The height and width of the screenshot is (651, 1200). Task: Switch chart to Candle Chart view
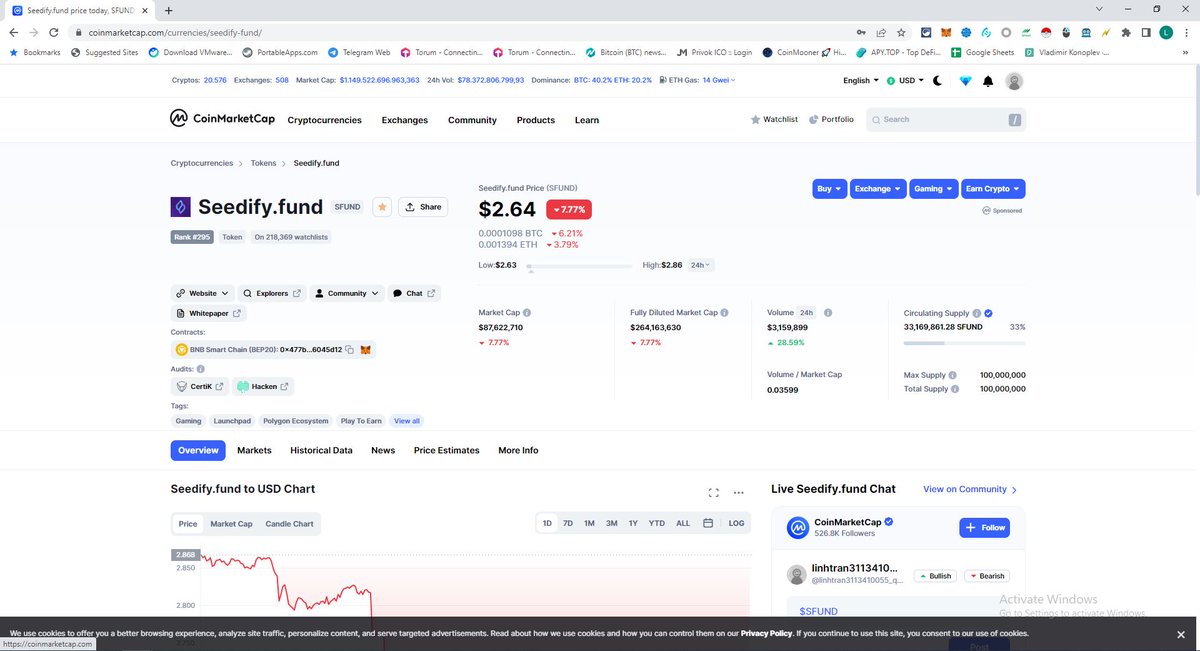pos(289,524)
